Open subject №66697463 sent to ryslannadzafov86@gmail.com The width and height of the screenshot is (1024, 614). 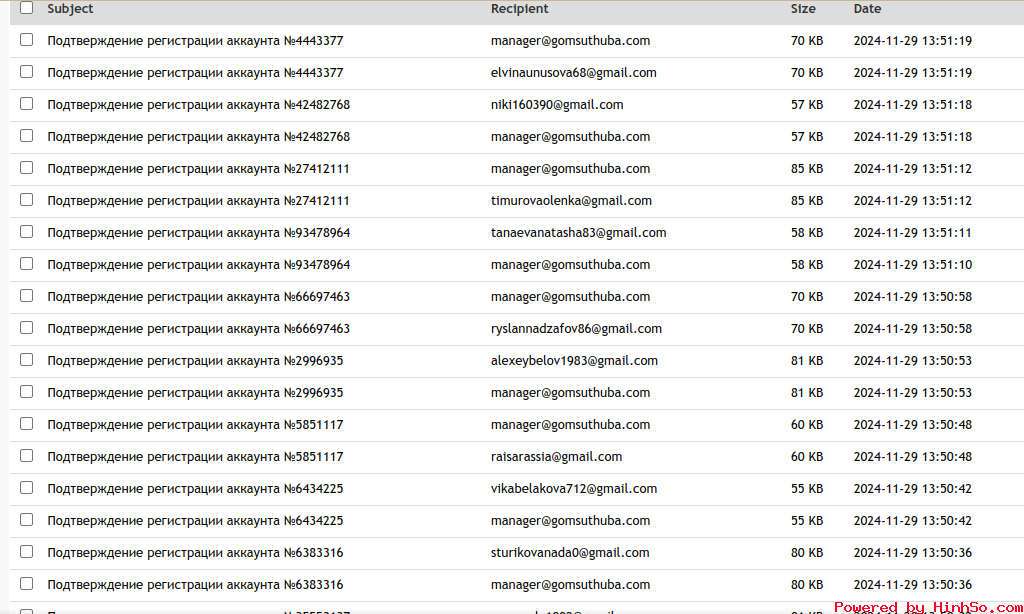(199, 329)
